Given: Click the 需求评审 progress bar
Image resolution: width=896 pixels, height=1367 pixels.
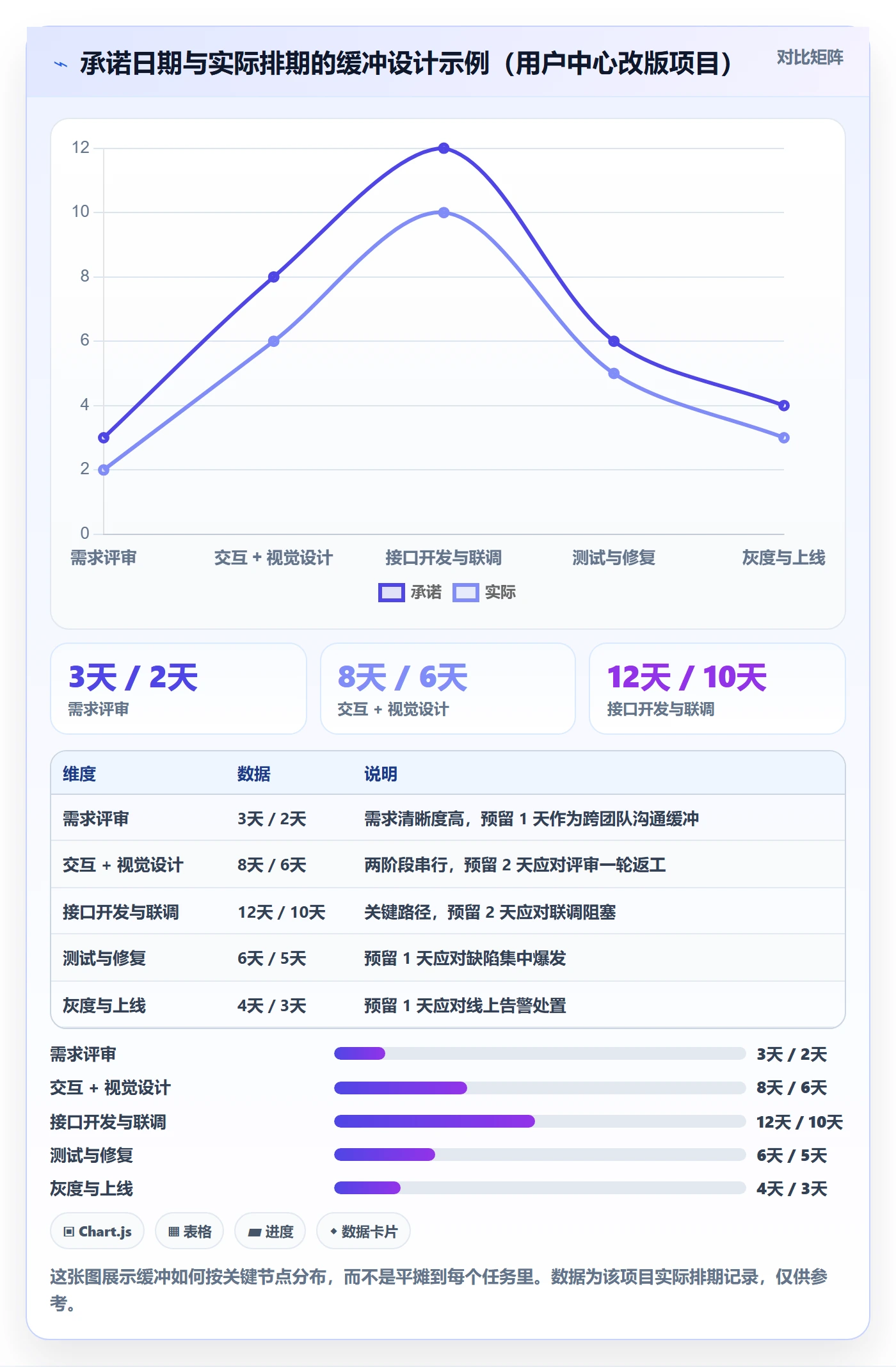Looking at the screenshot, I should click(x=540, y=1053).
